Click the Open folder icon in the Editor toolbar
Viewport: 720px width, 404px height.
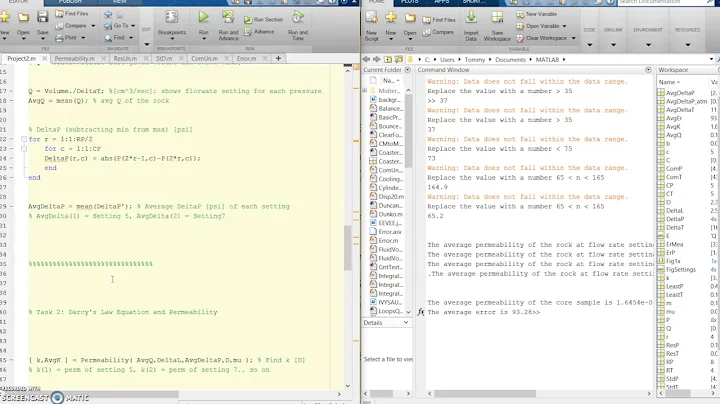23,17
